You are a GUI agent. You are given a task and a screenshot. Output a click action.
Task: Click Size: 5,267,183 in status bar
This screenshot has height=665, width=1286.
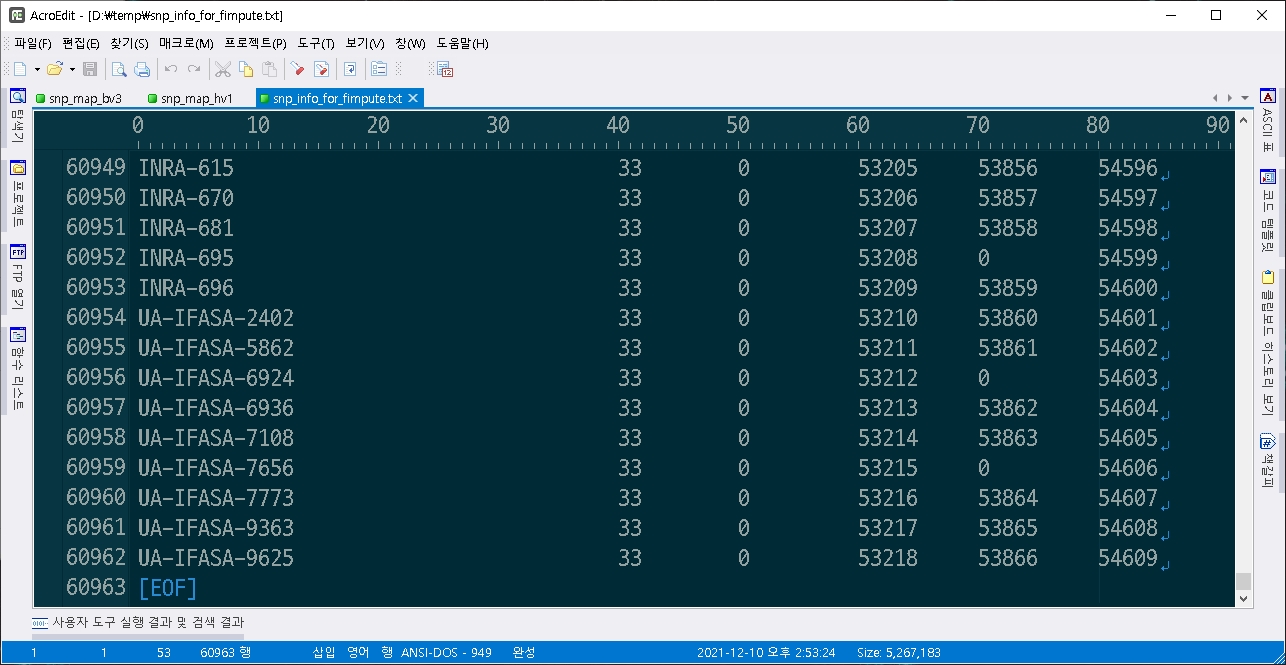click(x=898, y=652)
